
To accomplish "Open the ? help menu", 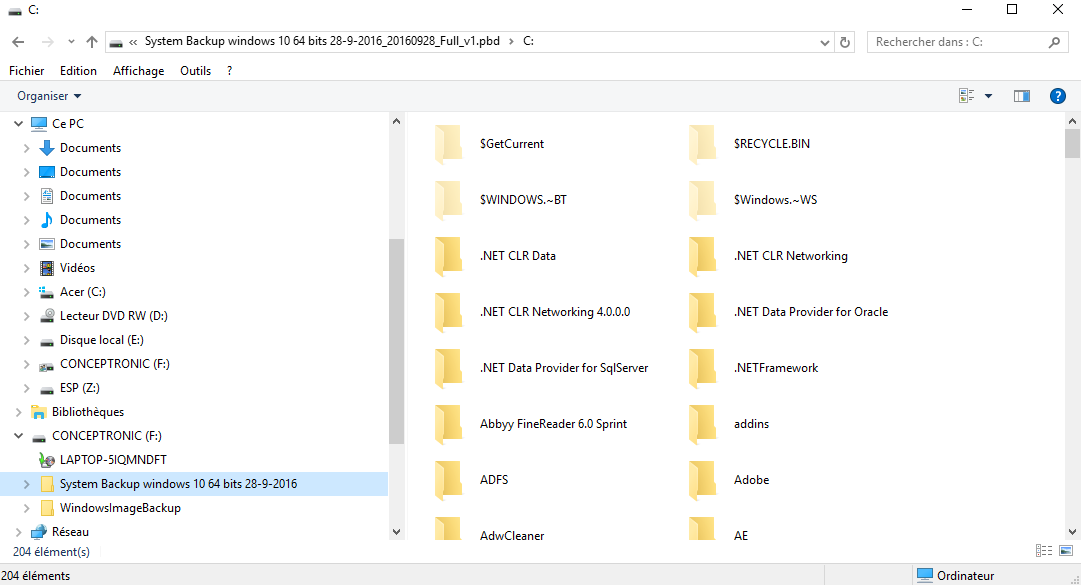I will [230, 71].
